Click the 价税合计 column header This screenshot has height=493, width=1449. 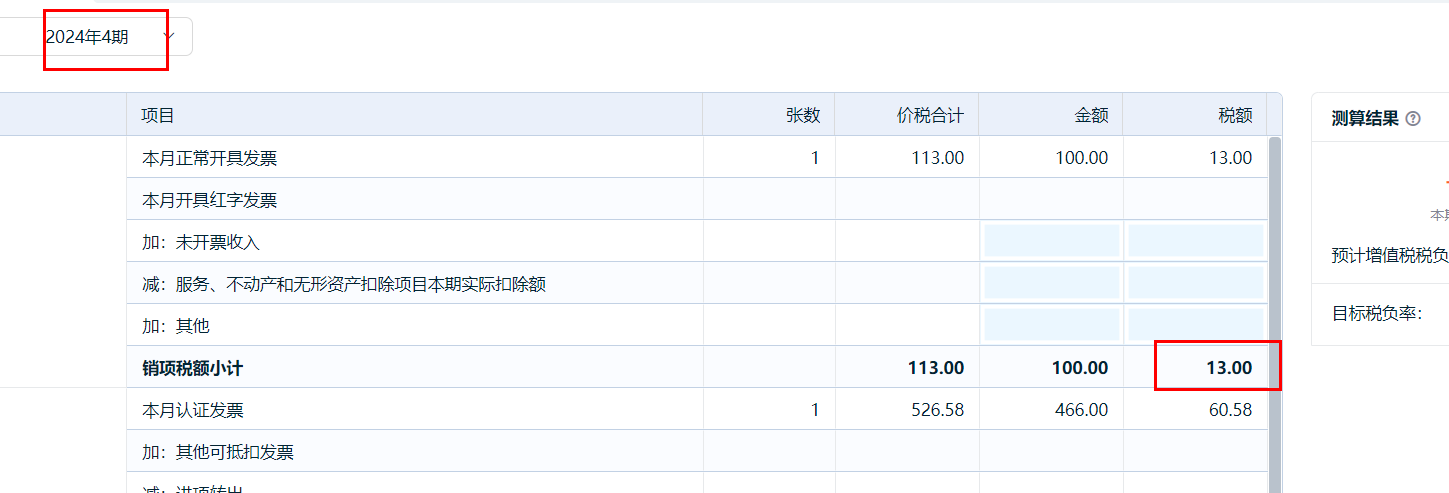930,115
